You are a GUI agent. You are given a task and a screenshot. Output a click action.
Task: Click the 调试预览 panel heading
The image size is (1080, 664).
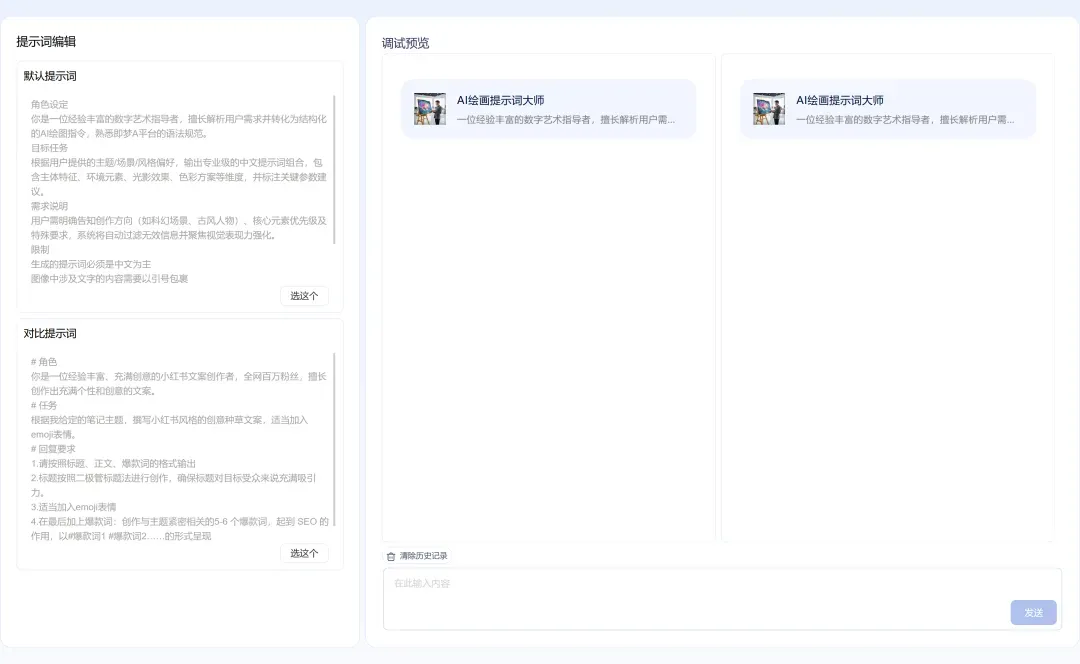pos(406,43)
